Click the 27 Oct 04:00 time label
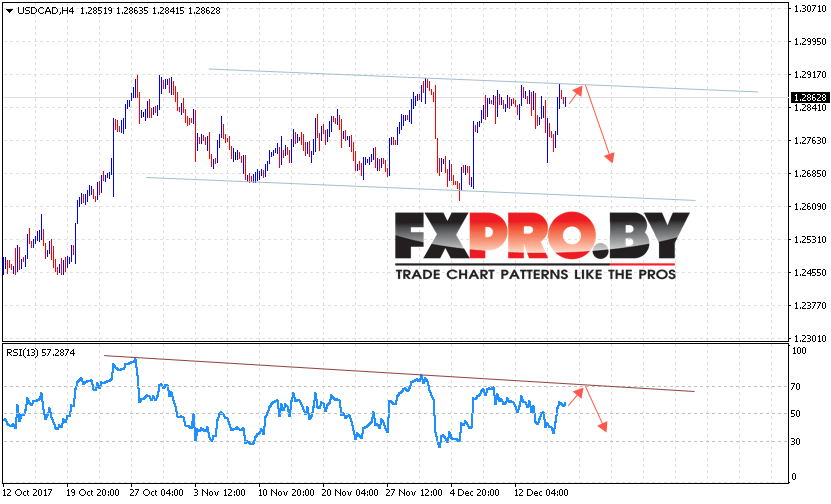This screenshot has width=831, height=504. [x=156, y=493]
